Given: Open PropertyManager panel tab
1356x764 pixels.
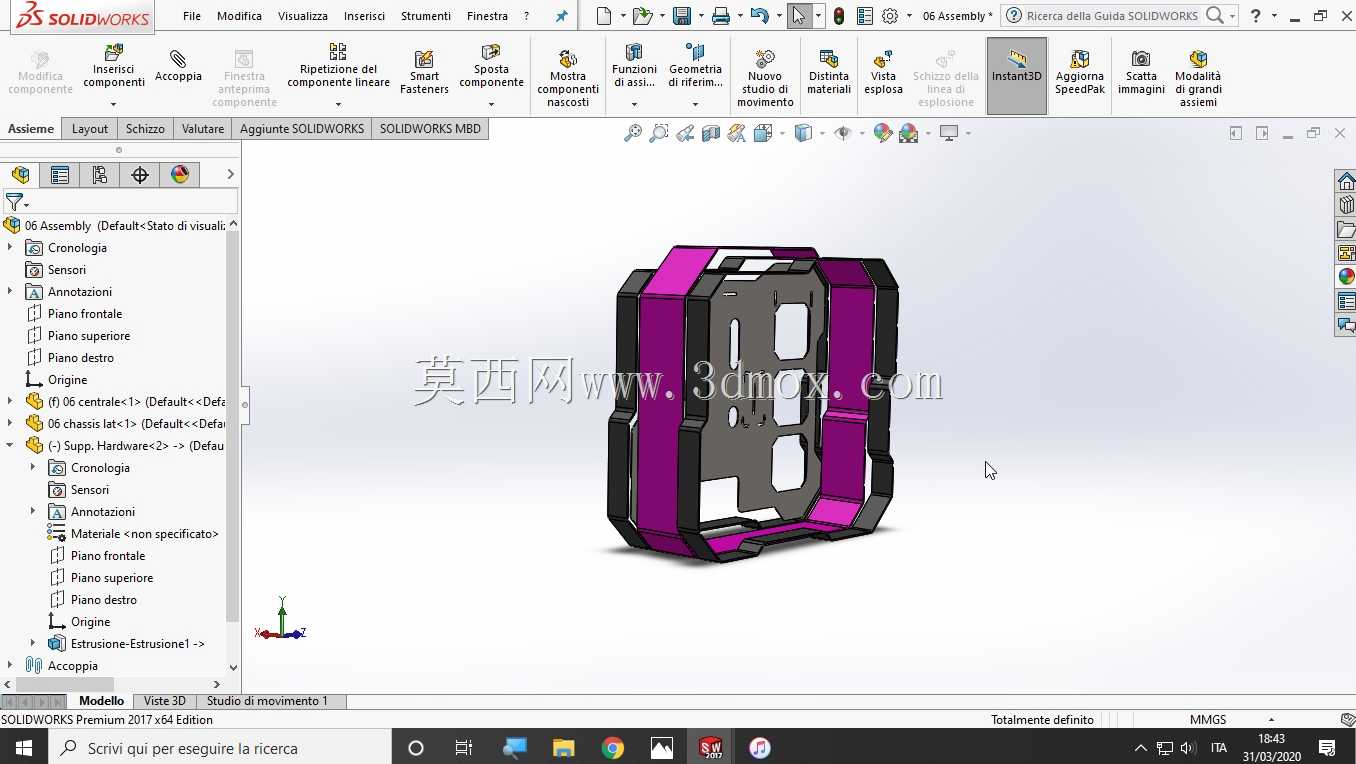Looking at the screenshot, I should [60, 175].
